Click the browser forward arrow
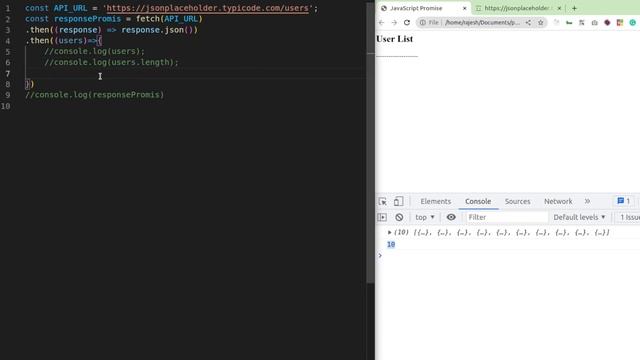Viewport: 640px width, 360px height. tap(394, 23)
